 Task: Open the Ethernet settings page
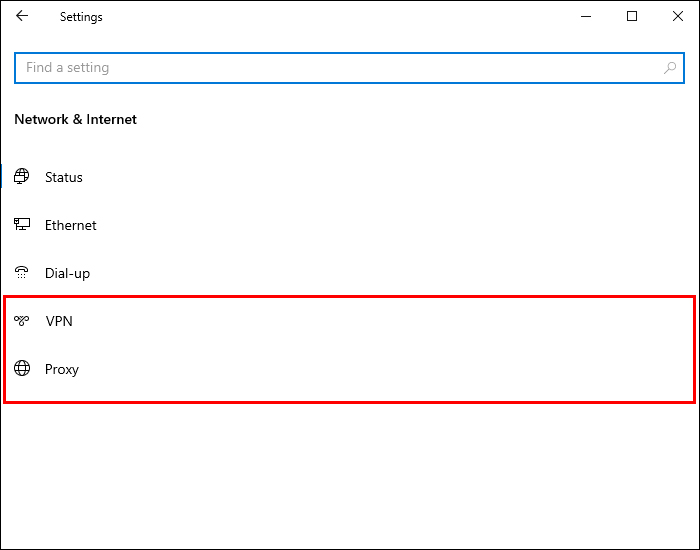[70, 225]
